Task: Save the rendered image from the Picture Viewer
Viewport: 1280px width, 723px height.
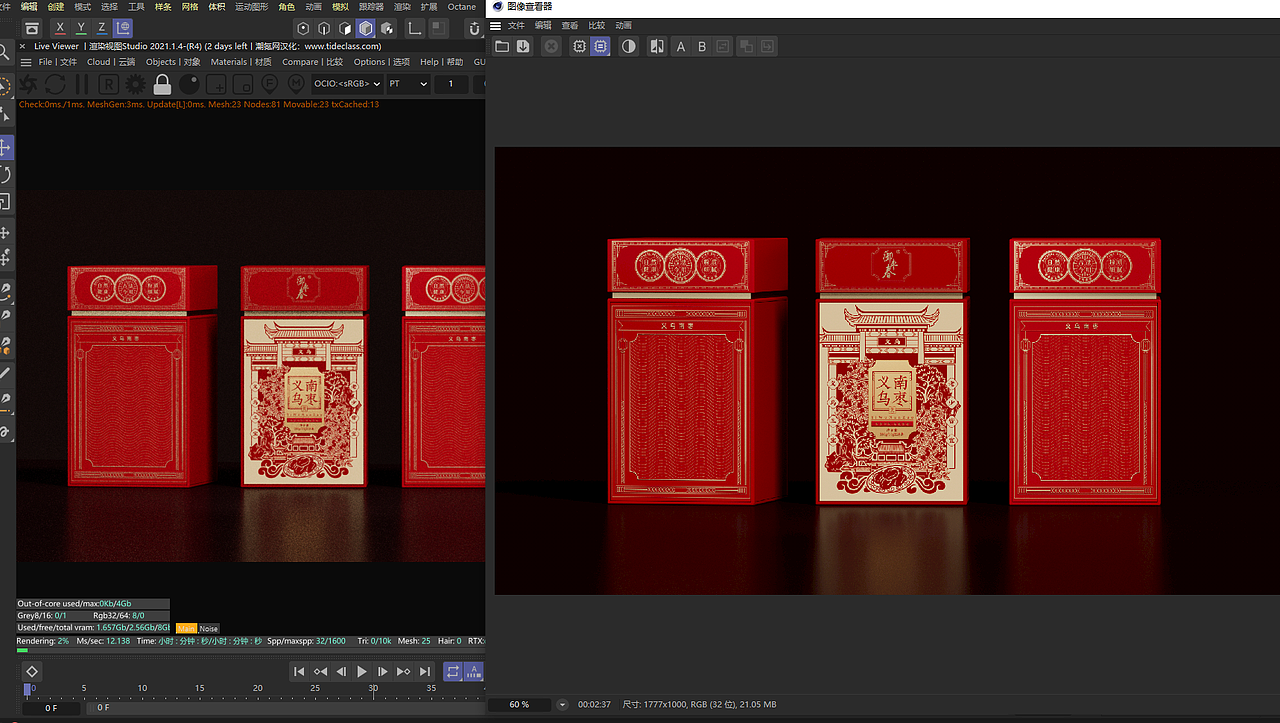Action: pos(522,45)
